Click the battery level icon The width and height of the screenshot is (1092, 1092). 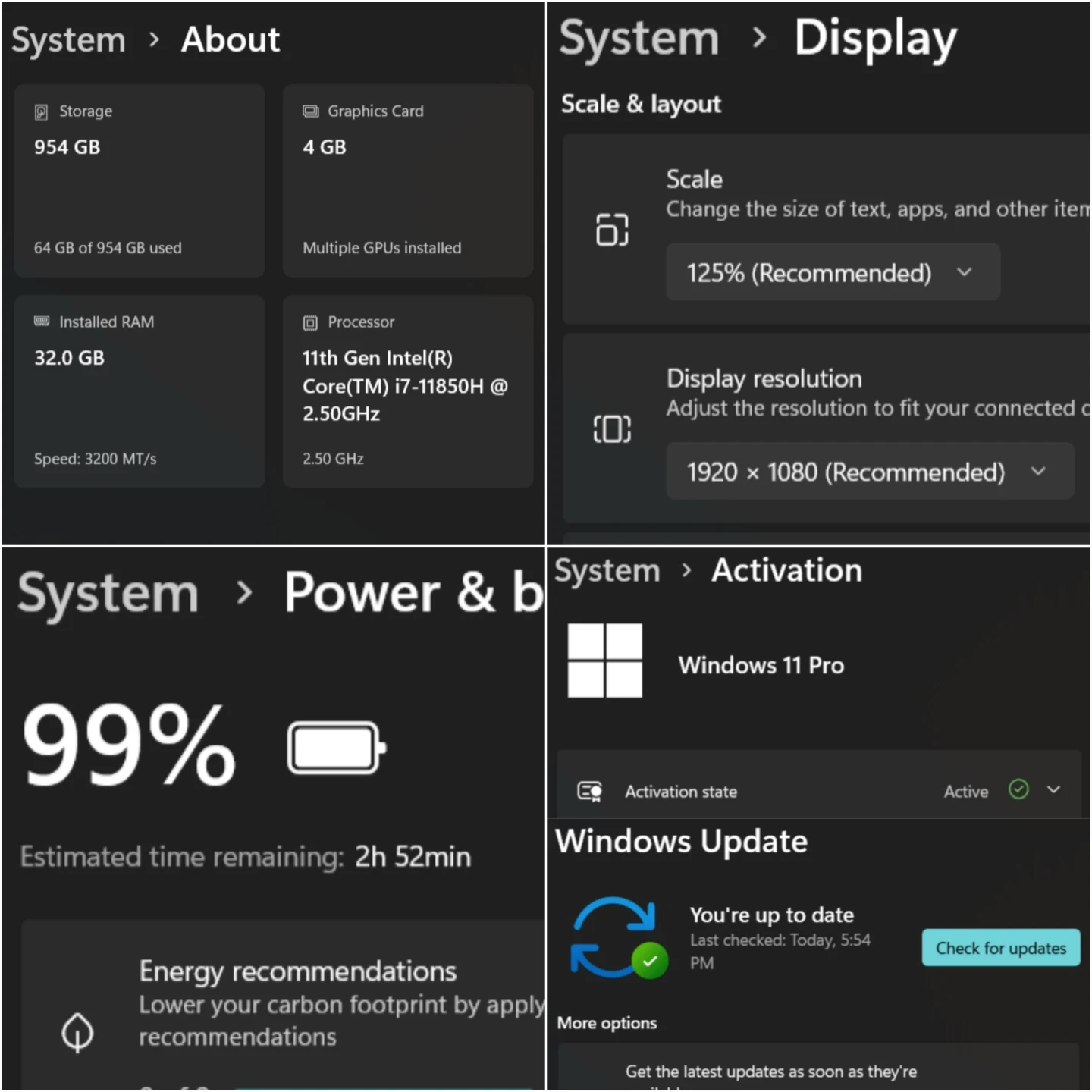tap(337, 748)
